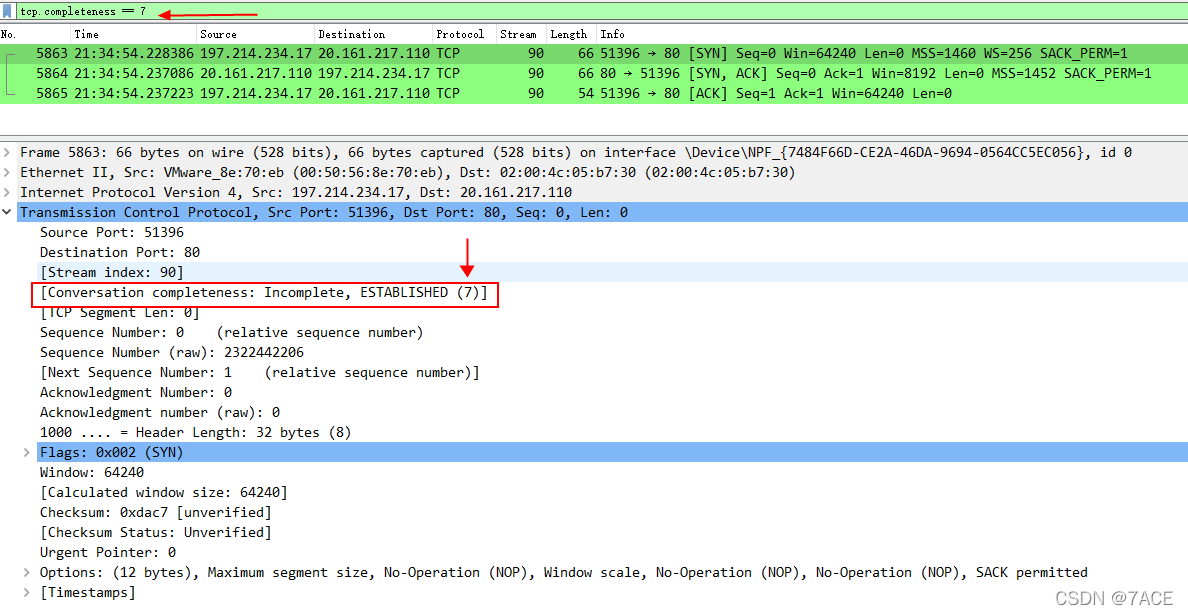The width and height of the screenshot is (1188, 615).
Task: Select packet 5863 SYN row
Action: point(594,54)
